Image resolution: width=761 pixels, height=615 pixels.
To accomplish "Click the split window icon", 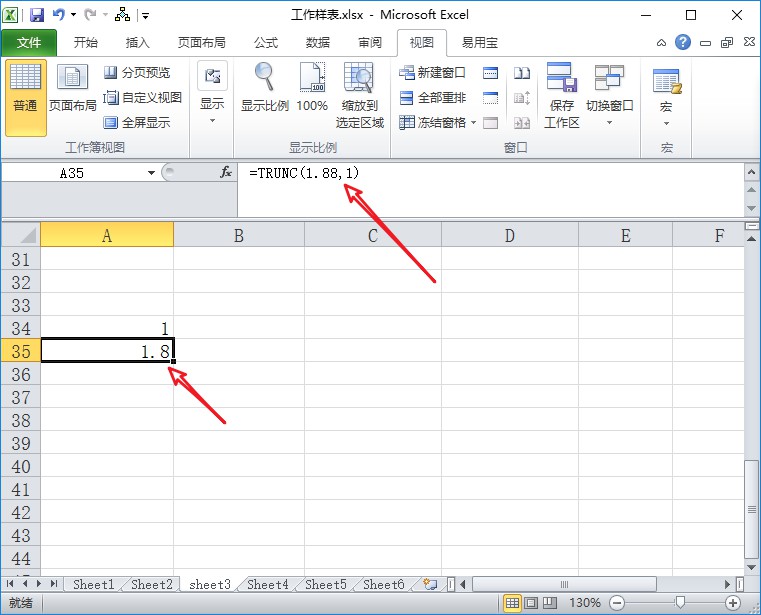I will (x=490, y=73).
